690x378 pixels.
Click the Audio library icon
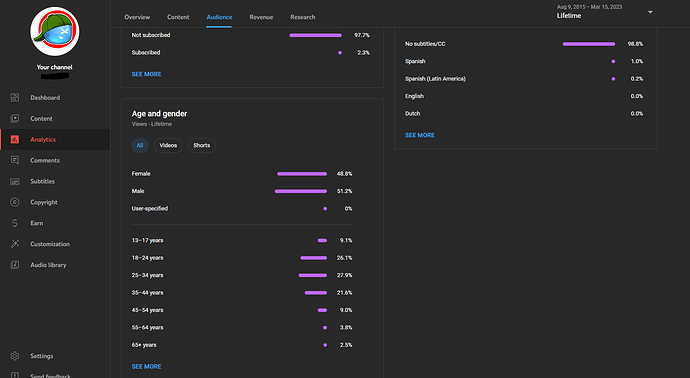(15, 265)
